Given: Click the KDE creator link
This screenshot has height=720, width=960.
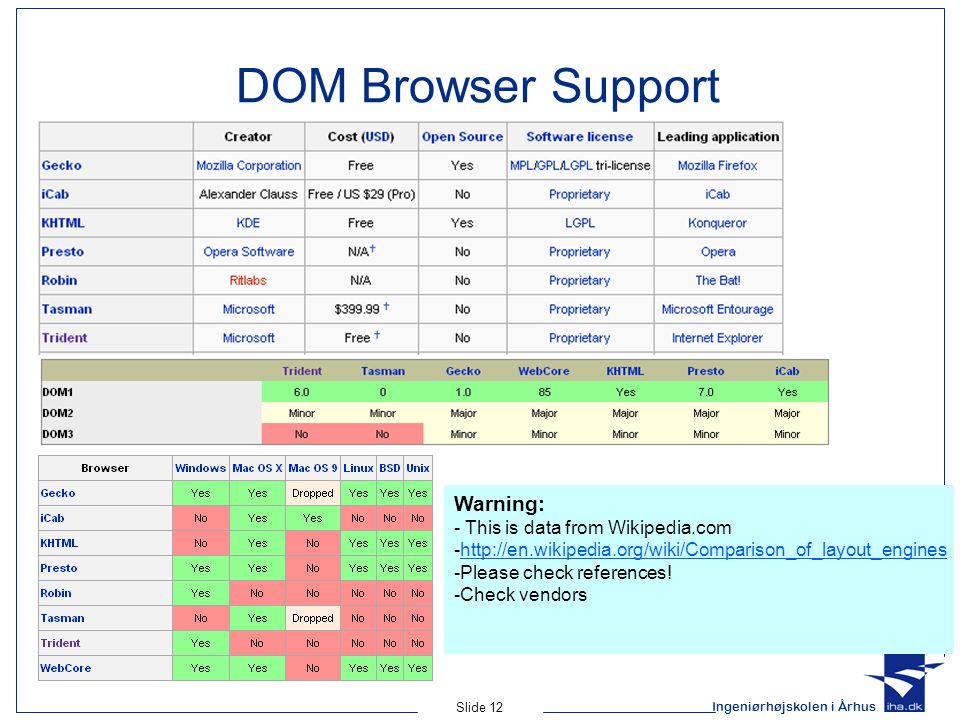Looking at the screenshot, I should tap(248, 223).
